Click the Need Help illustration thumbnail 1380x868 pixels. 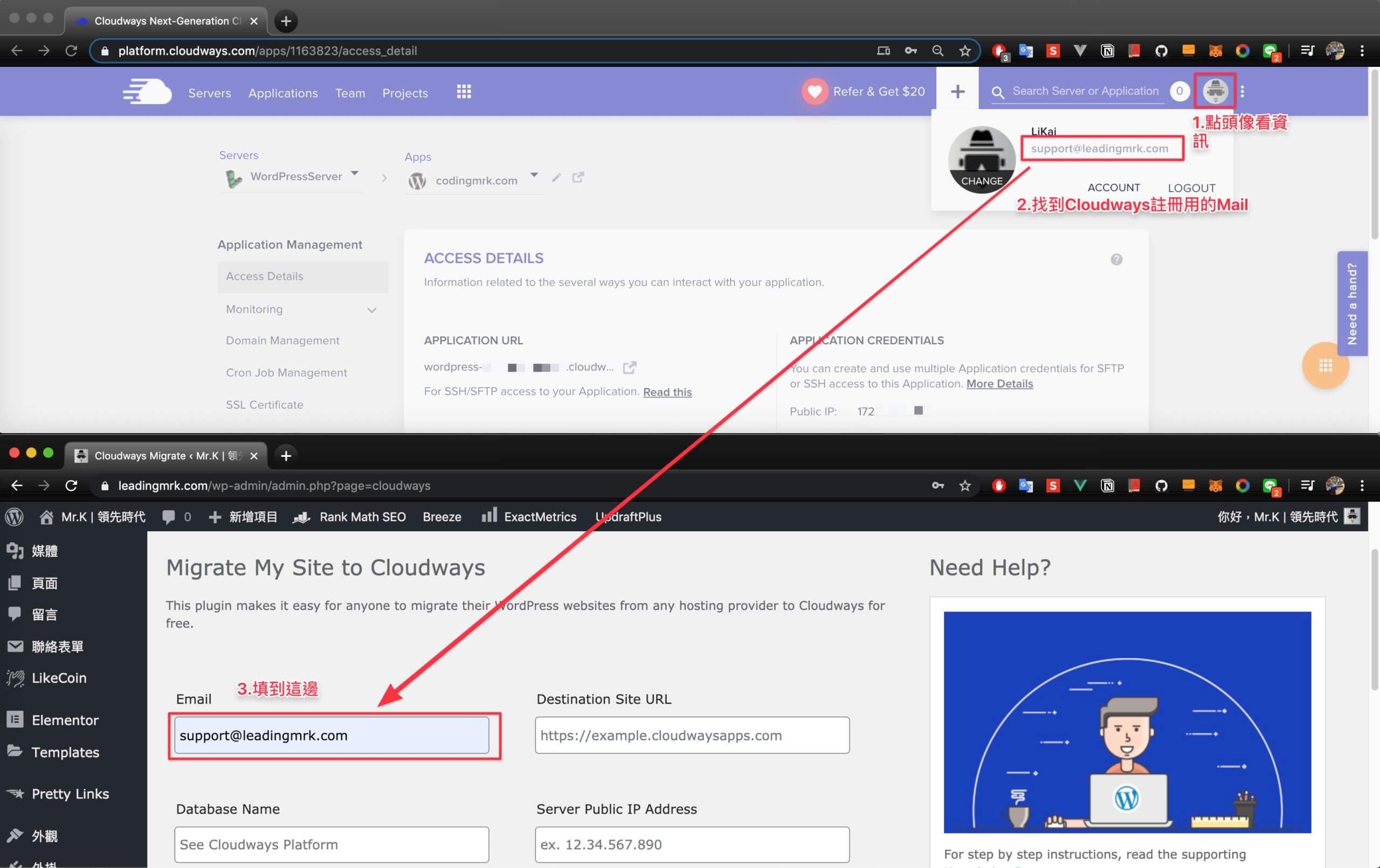pos(1127,723)
